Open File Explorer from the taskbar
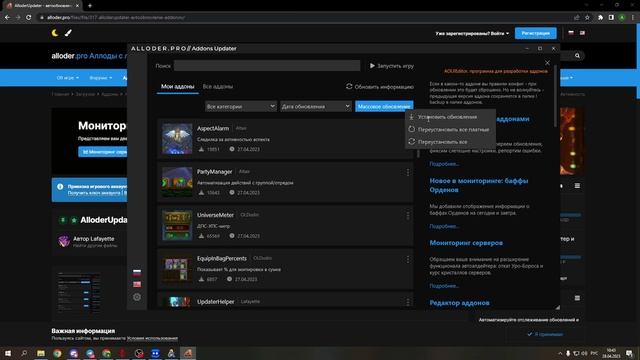The height and width of the screenshot is (360, 640). [41, 353]
